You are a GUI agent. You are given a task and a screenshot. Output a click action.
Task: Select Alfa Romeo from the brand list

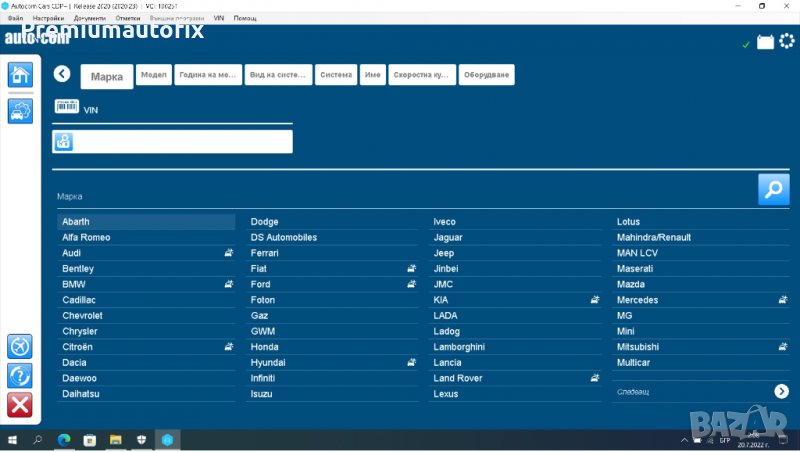point(87,237)
